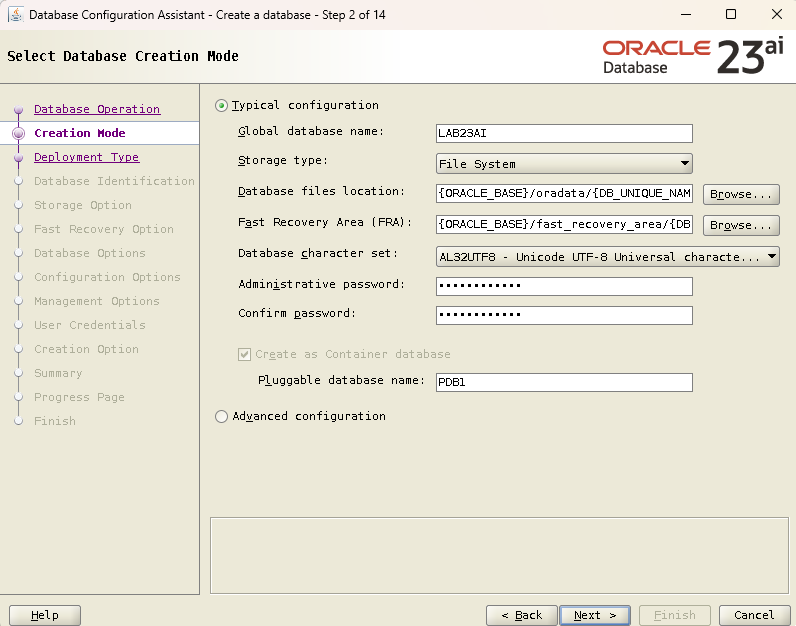
Task: Go Back to previous step
Action: click(522, 615)
